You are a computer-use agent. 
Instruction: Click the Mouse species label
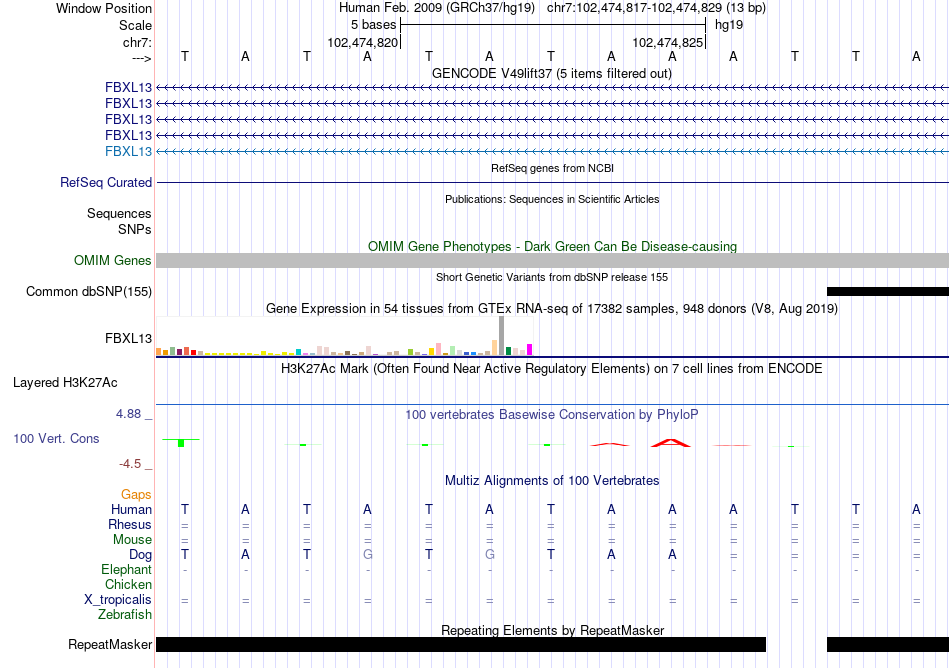point(132,540)
